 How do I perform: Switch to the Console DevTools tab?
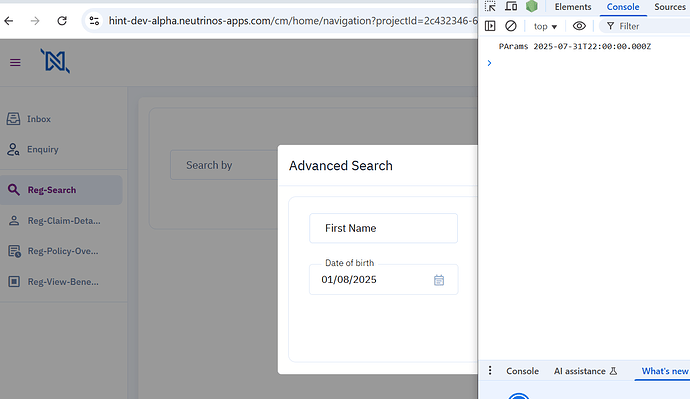click(623, 7)
